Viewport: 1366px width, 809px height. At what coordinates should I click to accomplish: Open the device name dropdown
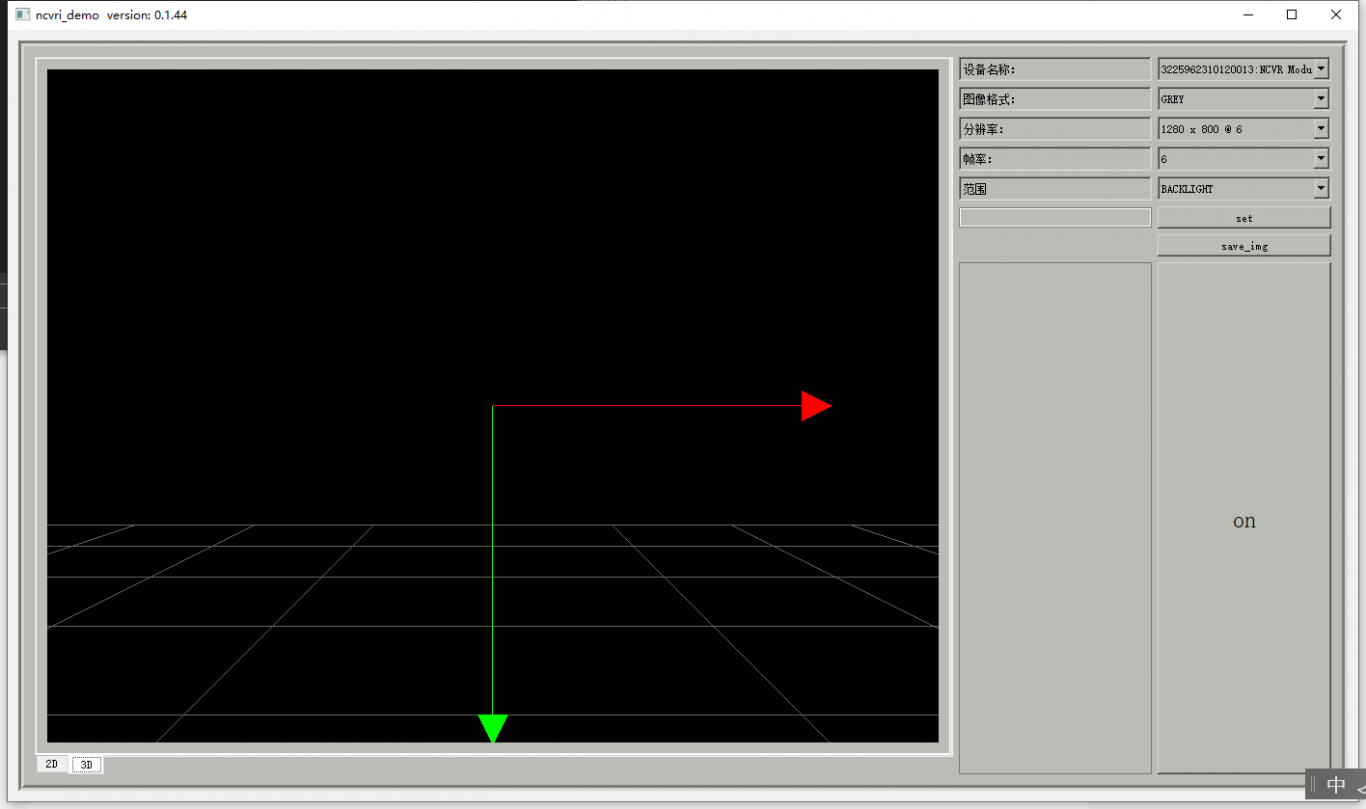point(1243,69)
